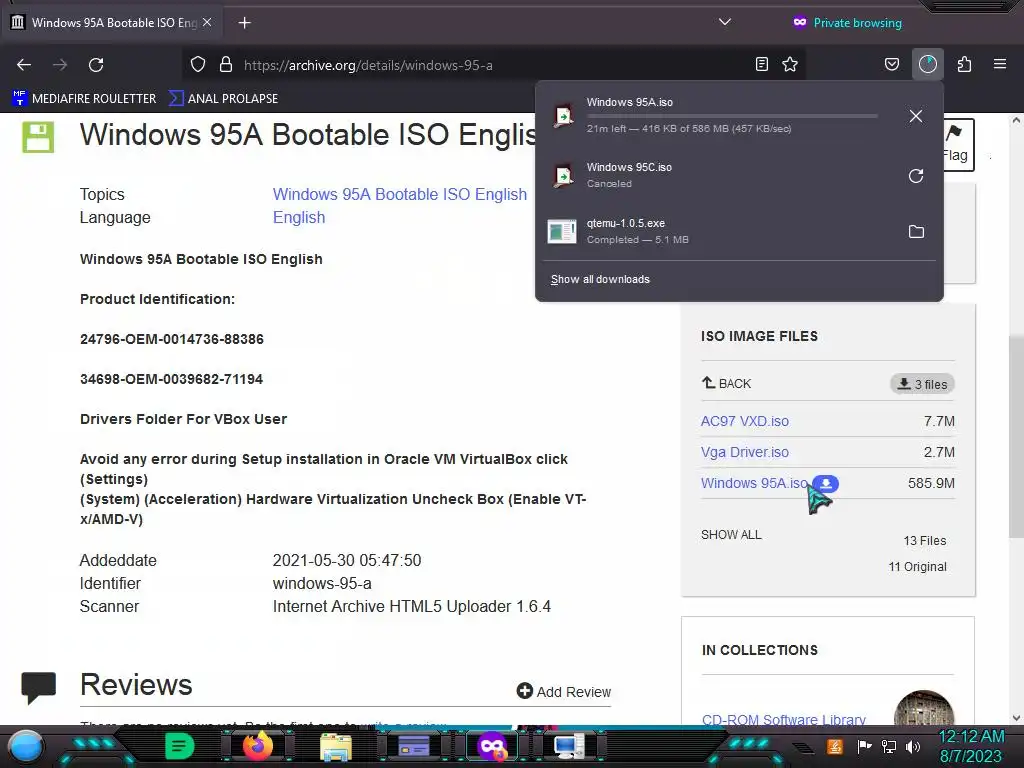Select the qtemu-1.0.5.exe download entry
This screenshot has height=768, width=1024.
718,231
